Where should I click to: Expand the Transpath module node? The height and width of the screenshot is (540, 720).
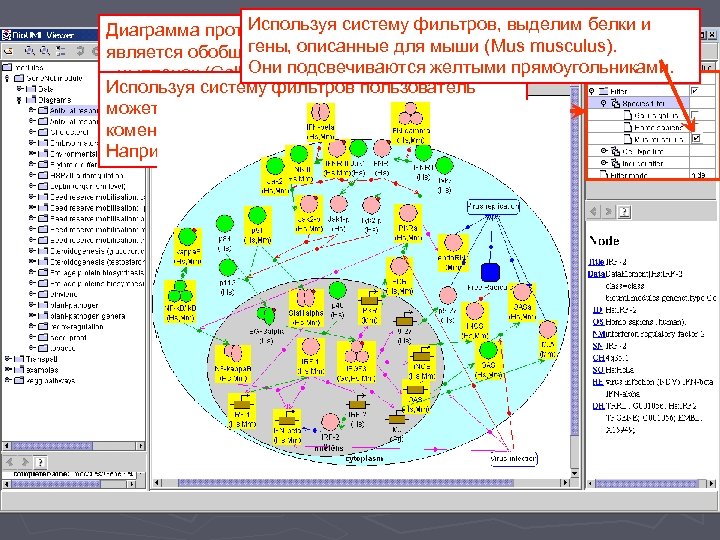point(8,359)
